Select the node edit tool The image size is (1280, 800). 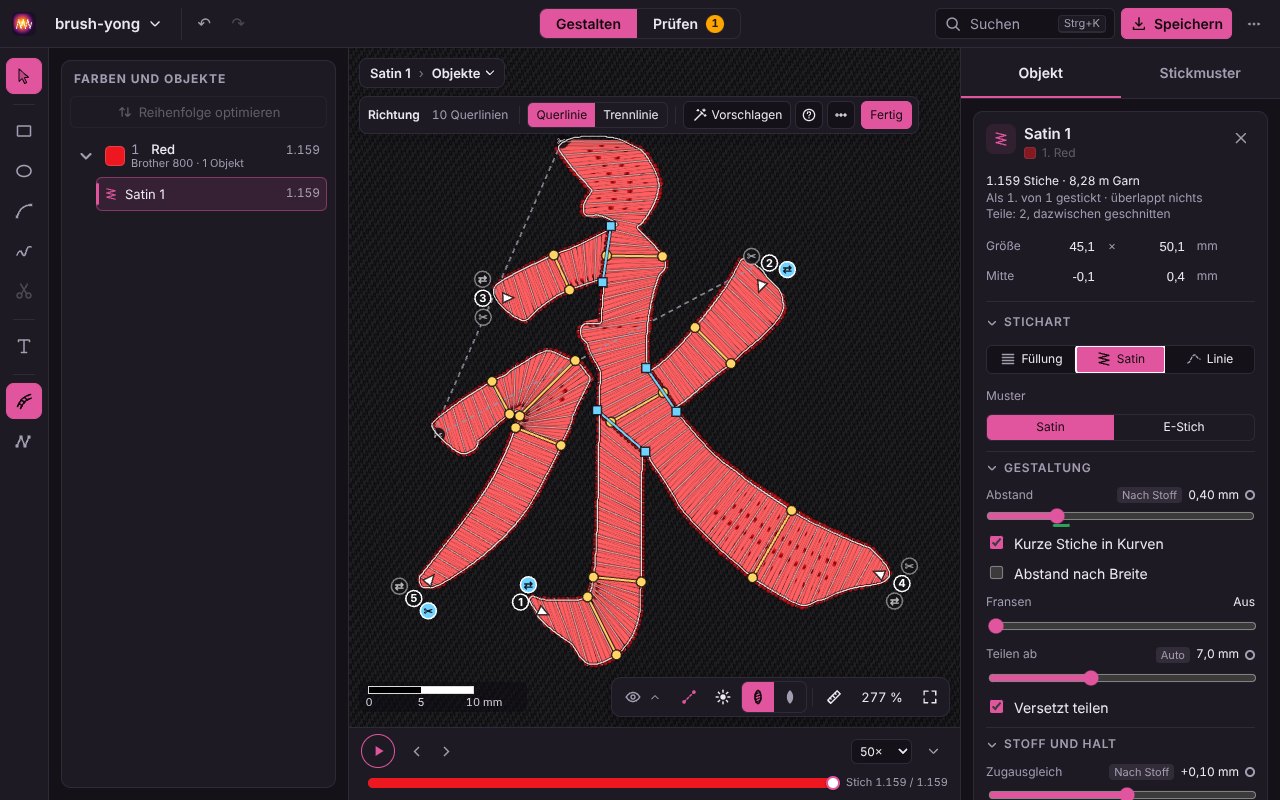[x=24, y=441]
